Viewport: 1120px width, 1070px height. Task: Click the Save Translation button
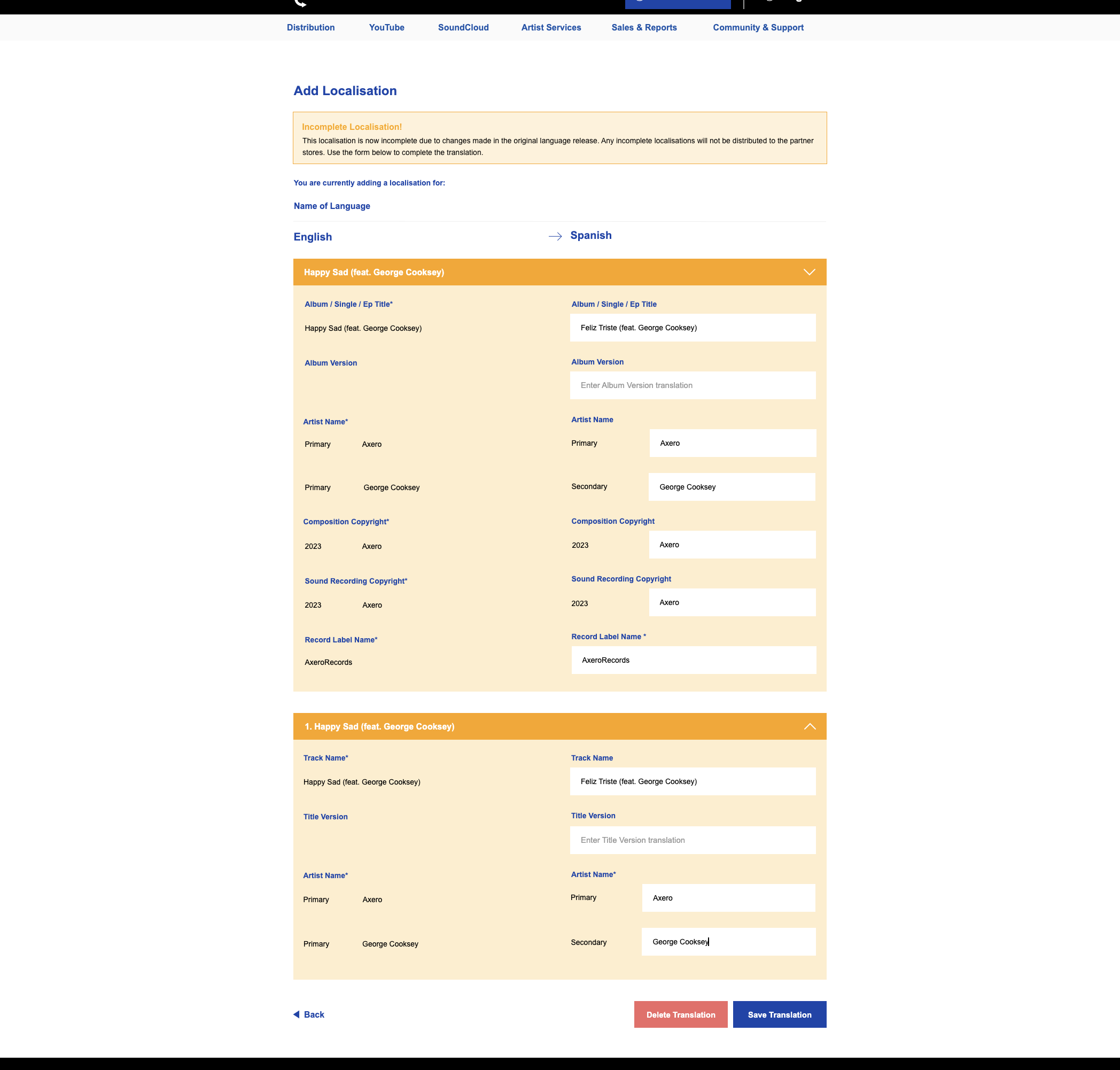coord(779,1014)
